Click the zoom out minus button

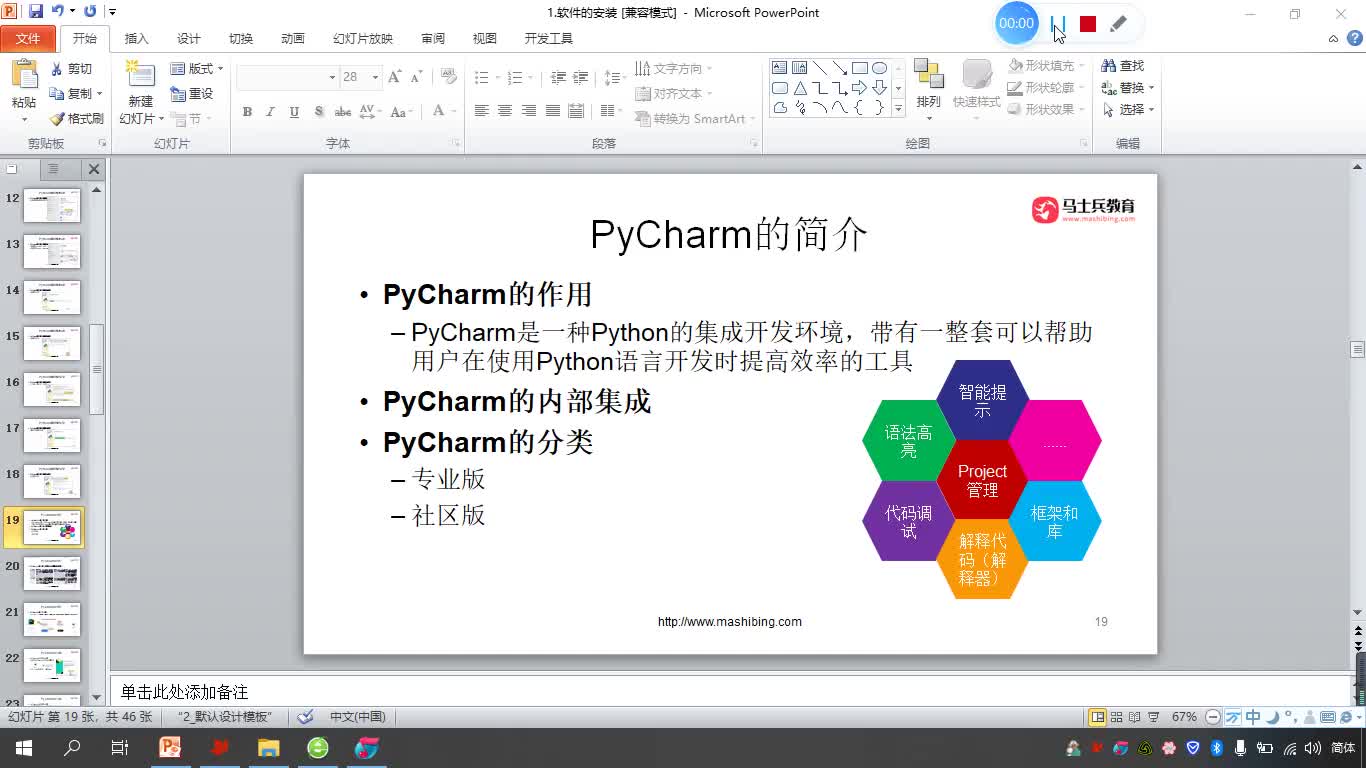[1213, 717]
